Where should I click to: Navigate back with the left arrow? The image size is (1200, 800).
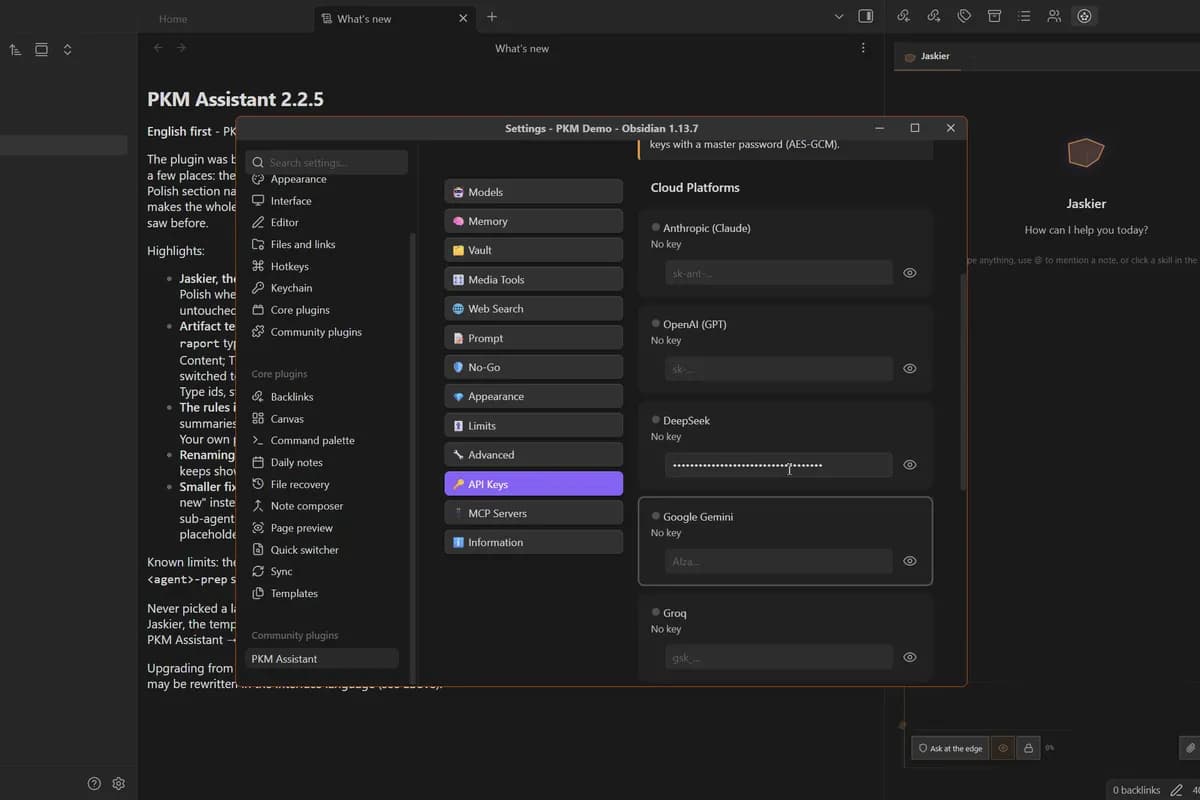[x=158, y=48]
